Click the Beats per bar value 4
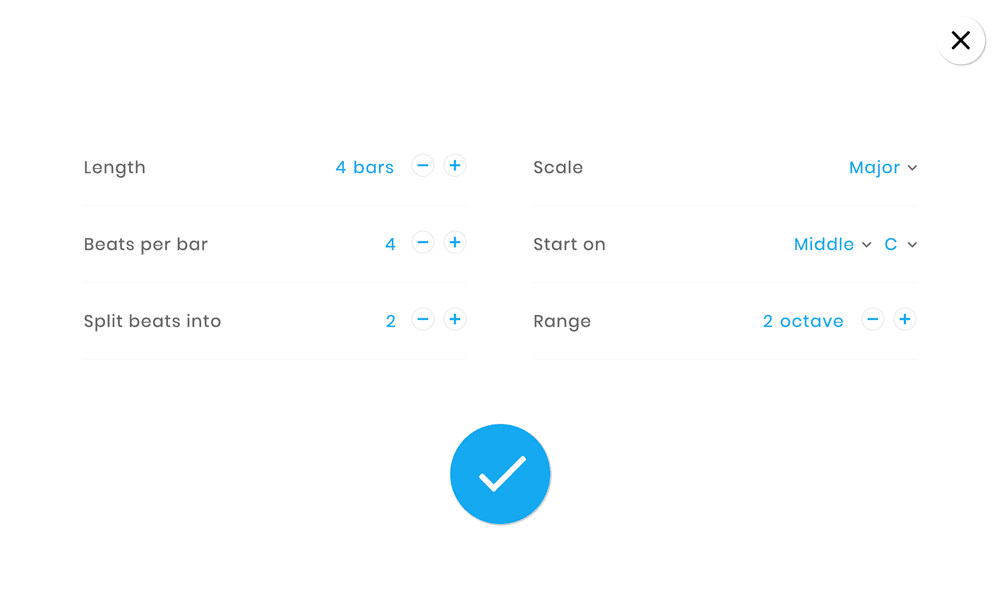This screenshot has width=1000, height=594. coord(390,245)
